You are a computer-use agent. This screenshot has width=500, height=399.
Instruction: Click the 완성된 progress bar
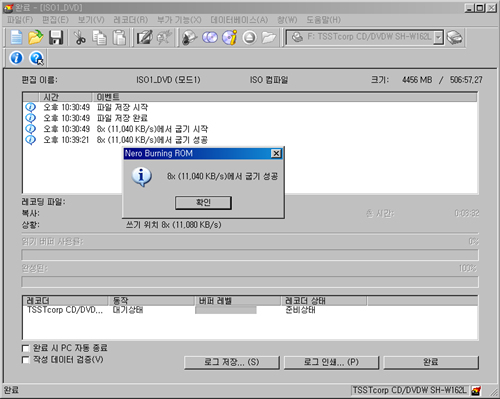tap(250, 282)
